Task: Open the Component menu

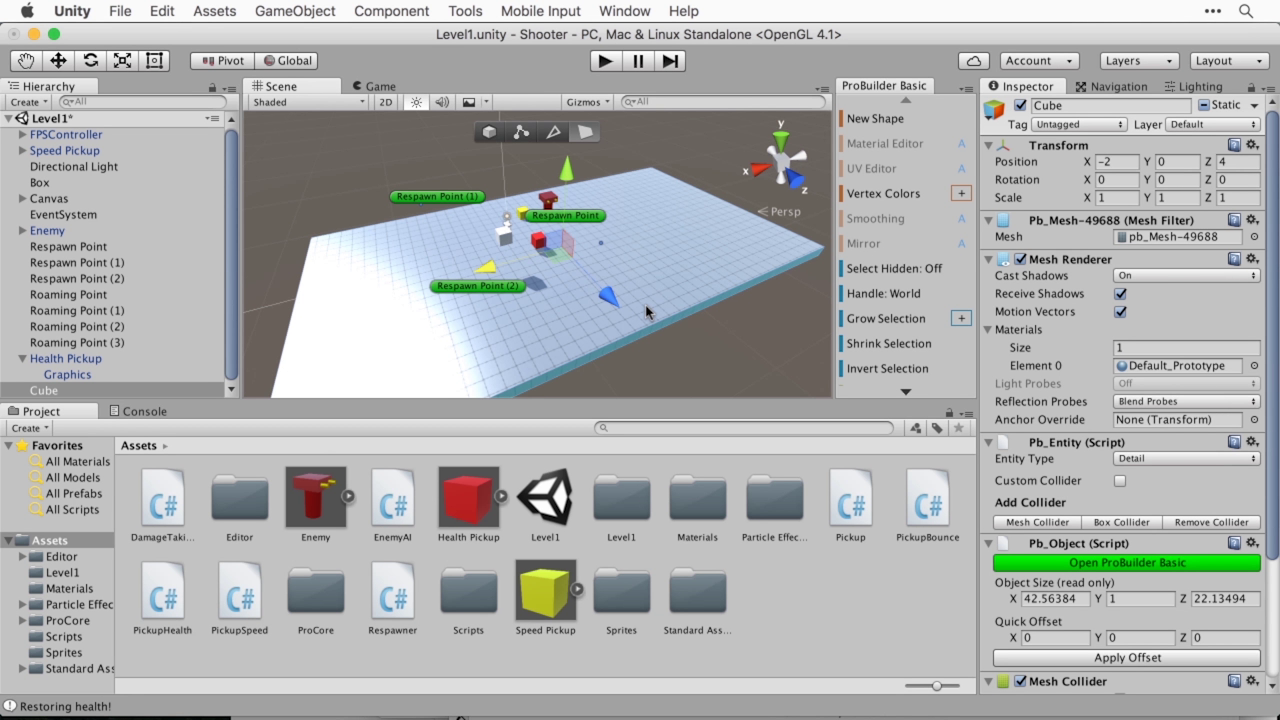Action: tap(391, 11)
